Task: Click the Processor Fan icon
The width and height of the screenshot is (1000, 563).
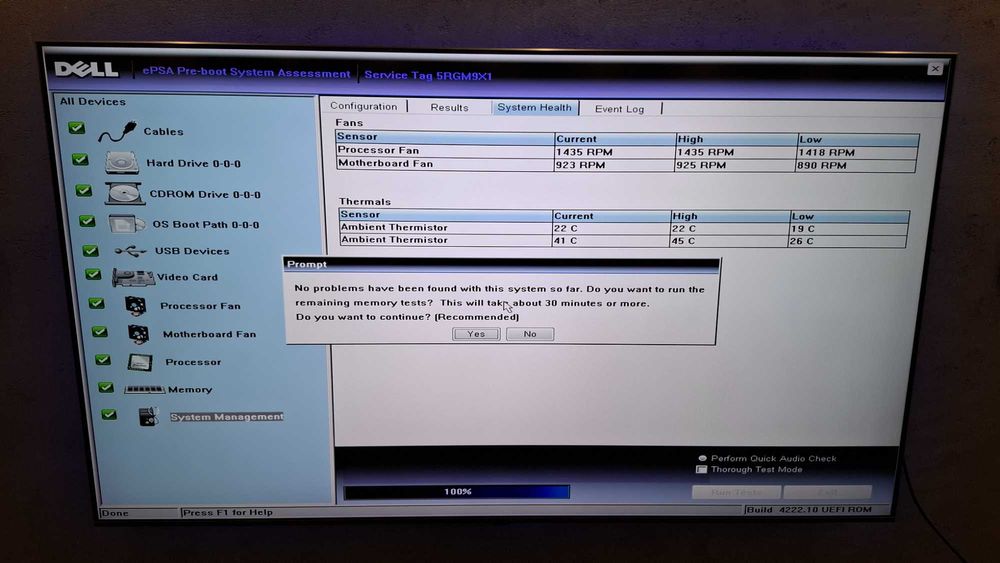Action: (136, 305)
